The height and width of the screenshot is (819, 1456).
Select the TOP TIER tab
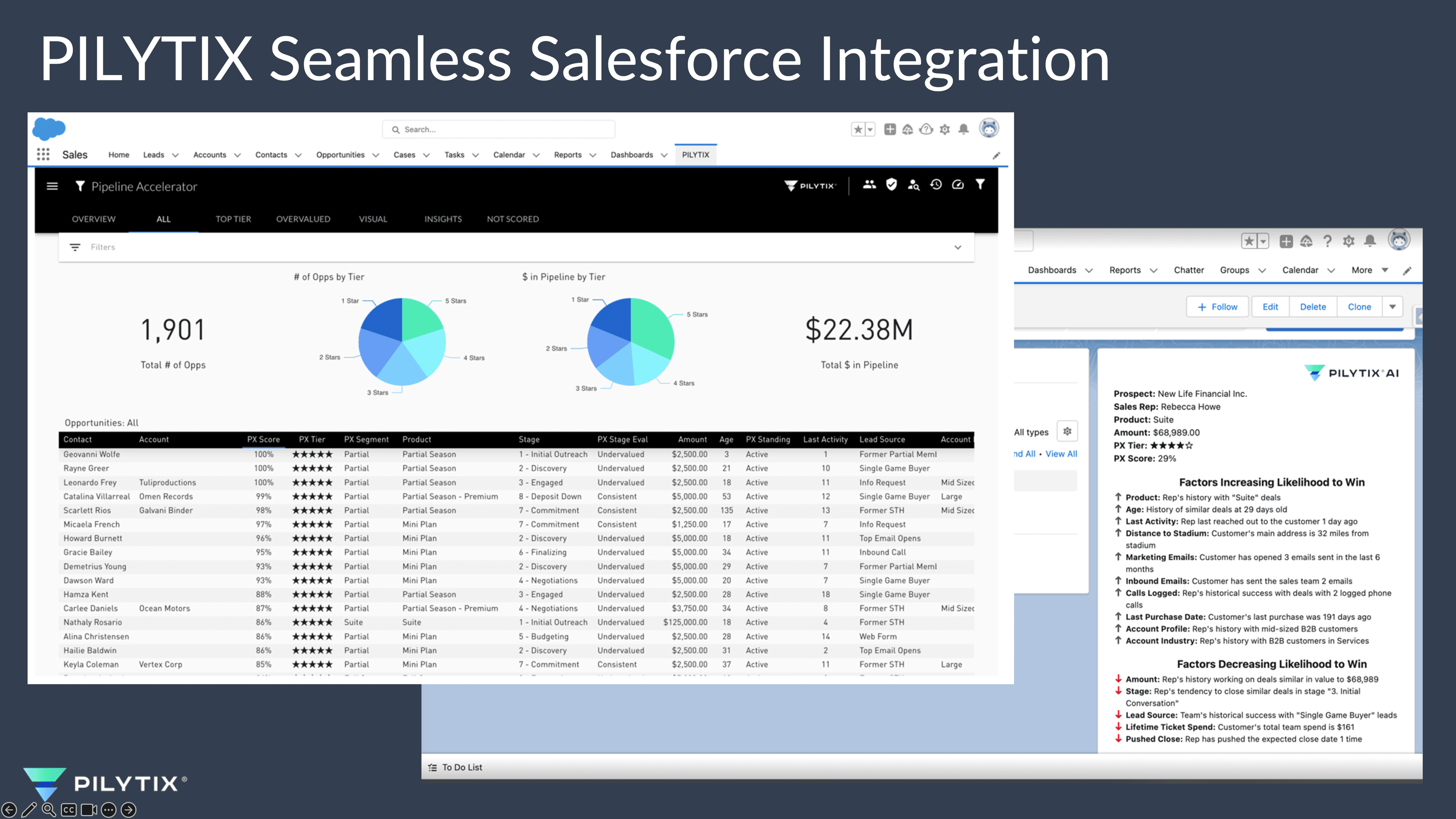(x=234, y=219)
